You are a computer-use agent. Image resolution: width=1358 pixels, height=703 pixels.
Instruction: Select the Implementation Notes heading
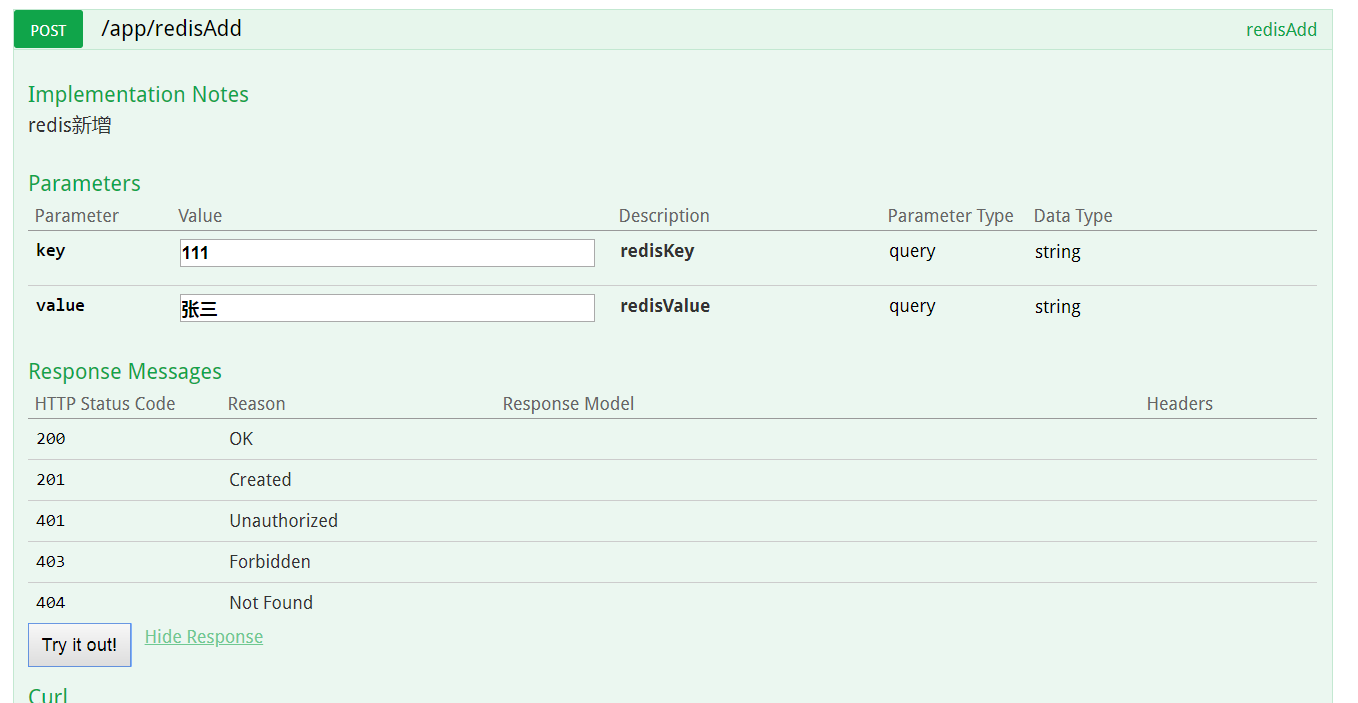[138, 95]
